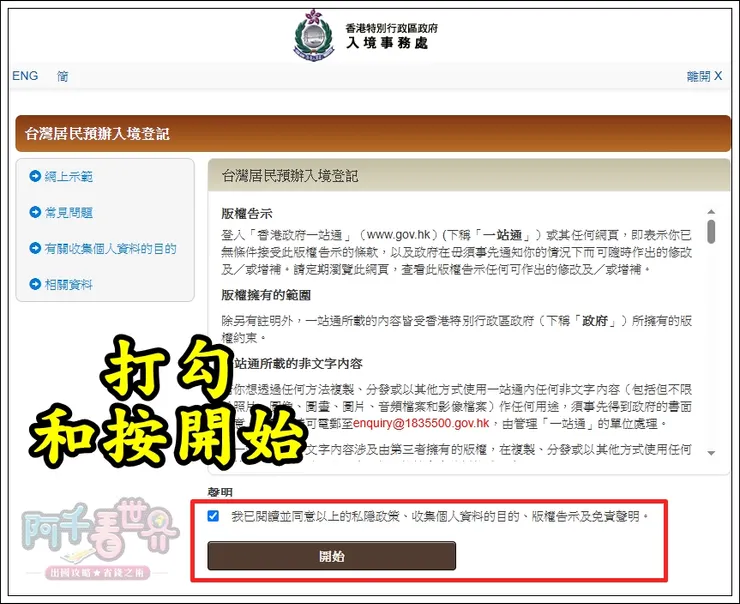Uncheck the privacy policy agreement checkbox
Image resolution: width=740 pixels, height=604 pixels.
(213, 516)
